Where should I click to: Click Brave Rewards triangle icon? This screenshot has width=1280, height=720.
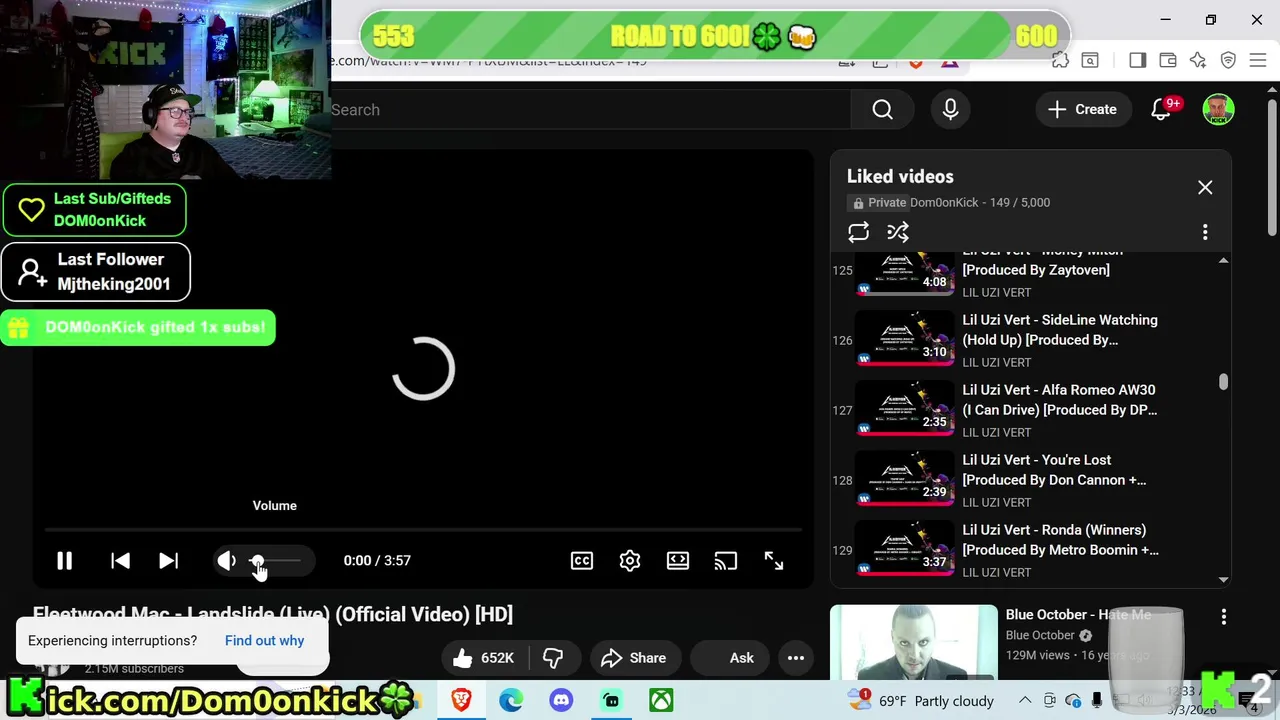[x=949, y=64]
